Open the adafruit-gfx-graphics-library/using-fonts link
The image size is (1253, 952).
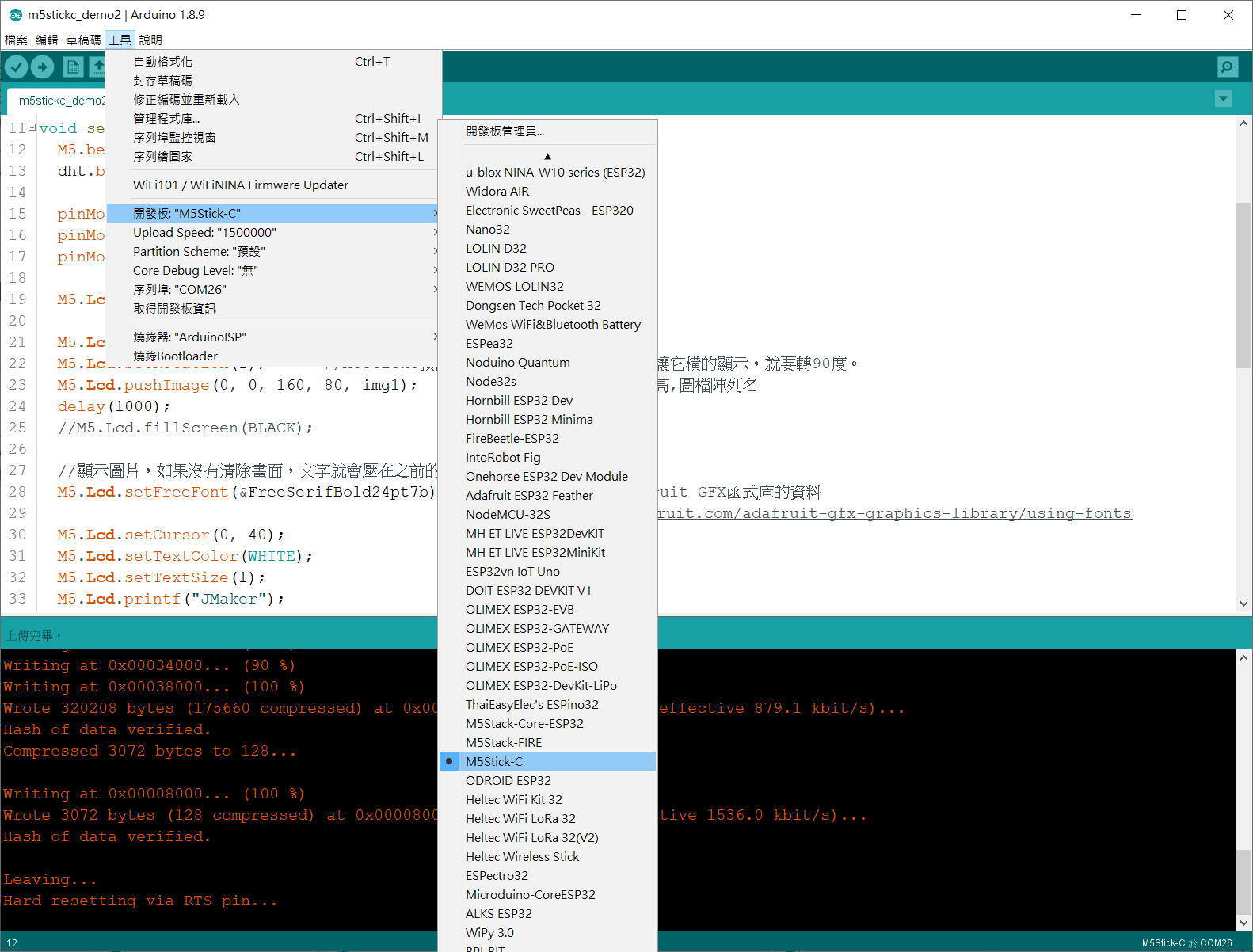(x=894, y=513)
